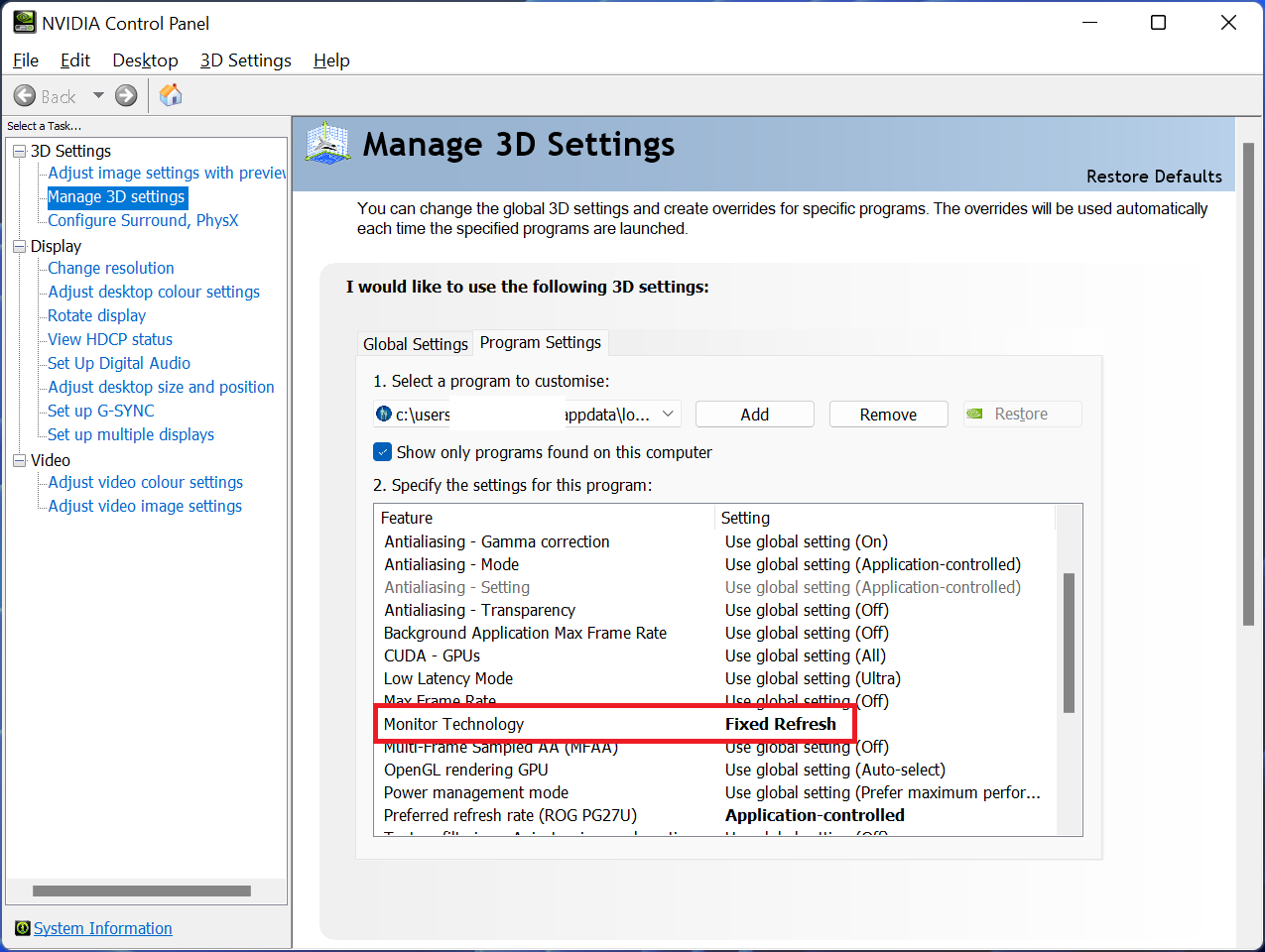The height and width of the screenshot is (952, 1265).
Task: Open Adjust video image settings
Action: 145,506
